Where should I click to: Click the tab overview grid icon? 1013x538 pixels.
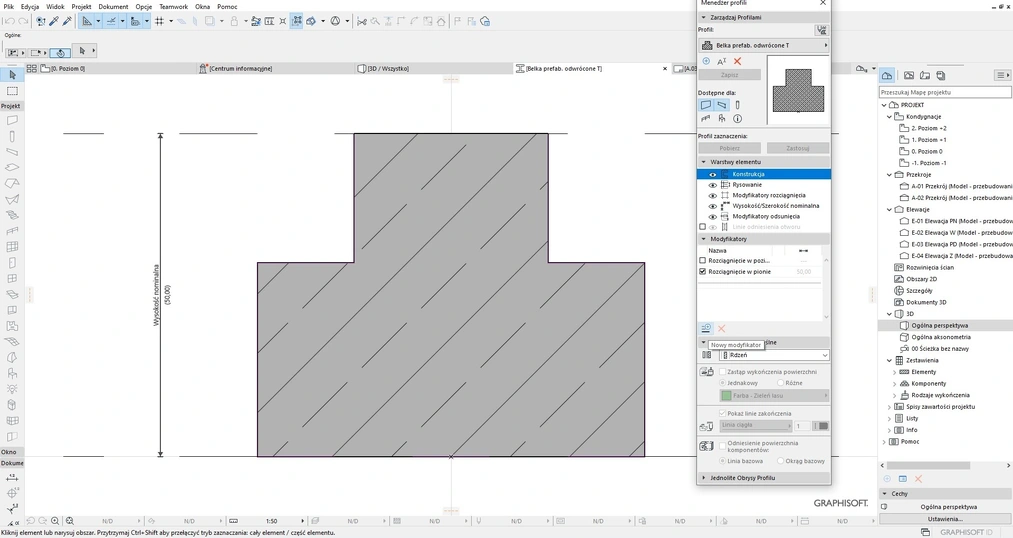[31, 68]
